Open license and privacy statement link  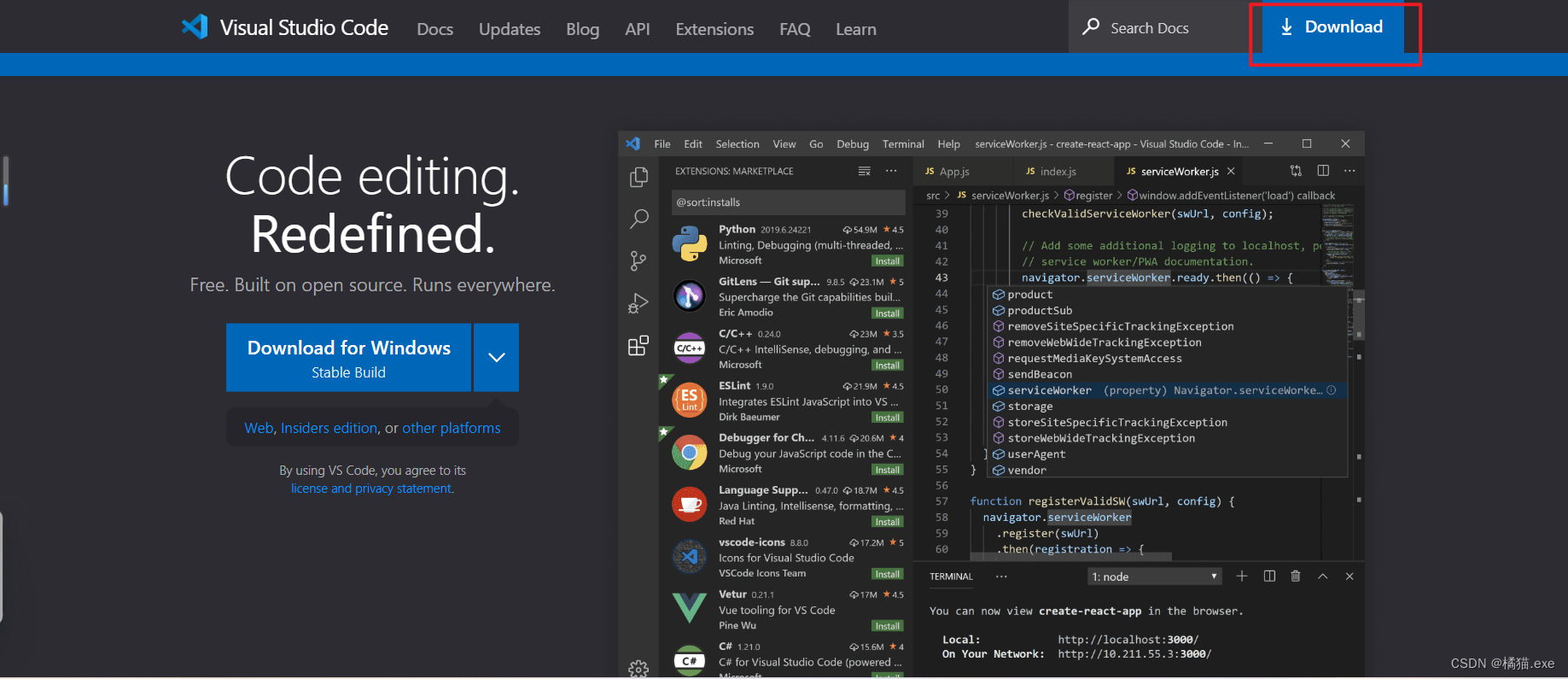372,489
